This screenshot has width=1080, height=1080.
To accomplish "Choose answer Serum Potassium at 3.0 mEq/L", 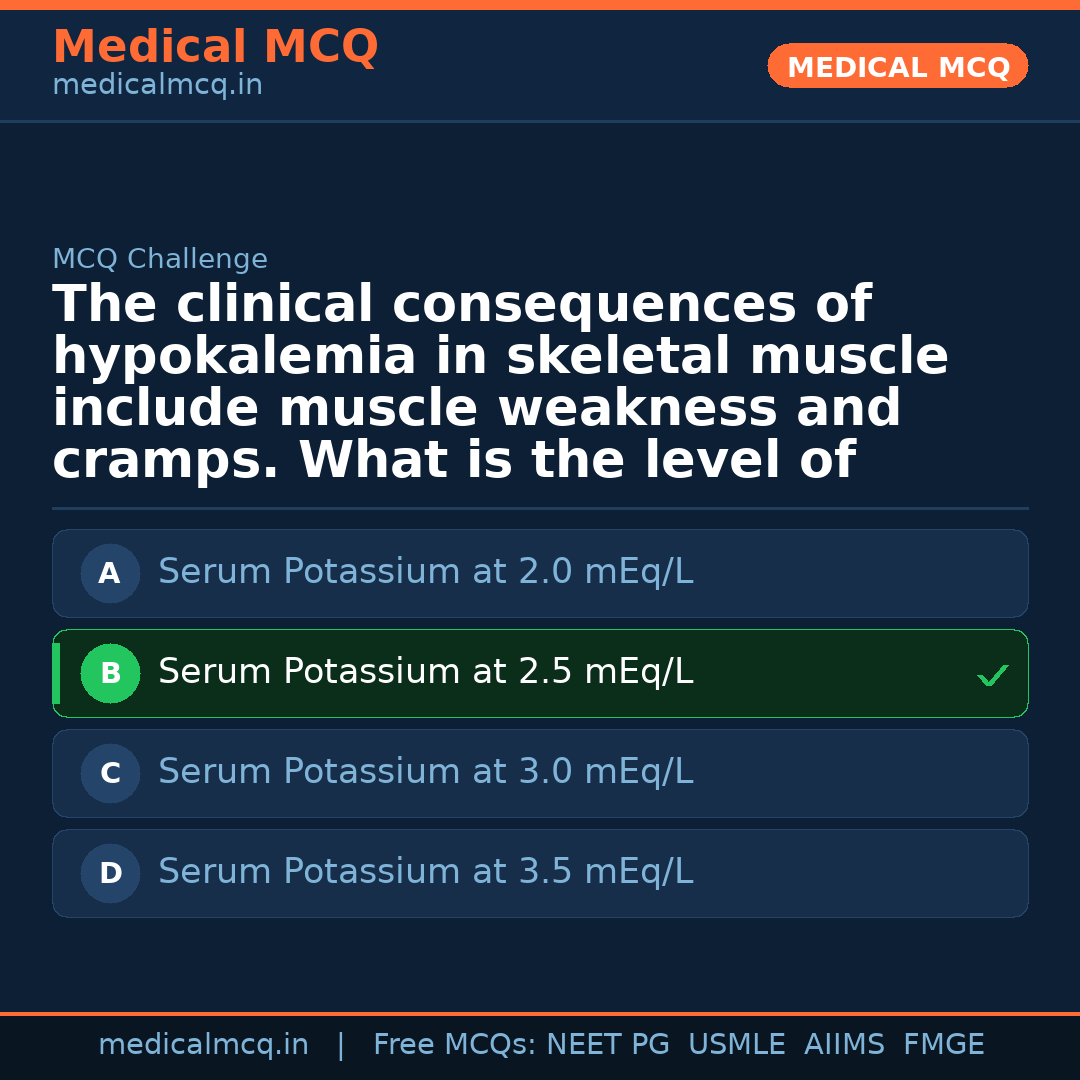I will [425, 772].
